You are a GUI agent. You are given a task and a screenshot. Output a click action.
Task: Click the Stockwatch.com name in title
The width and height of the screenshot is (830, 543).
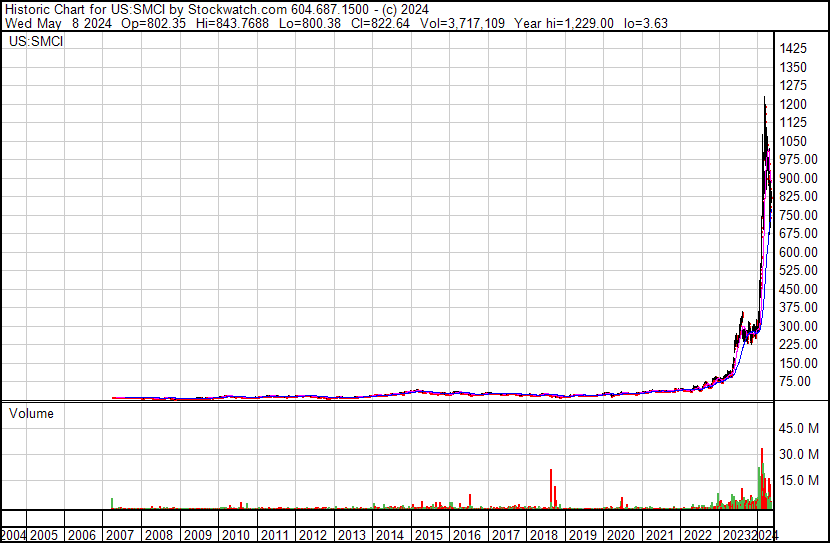[x=237, y=10]
